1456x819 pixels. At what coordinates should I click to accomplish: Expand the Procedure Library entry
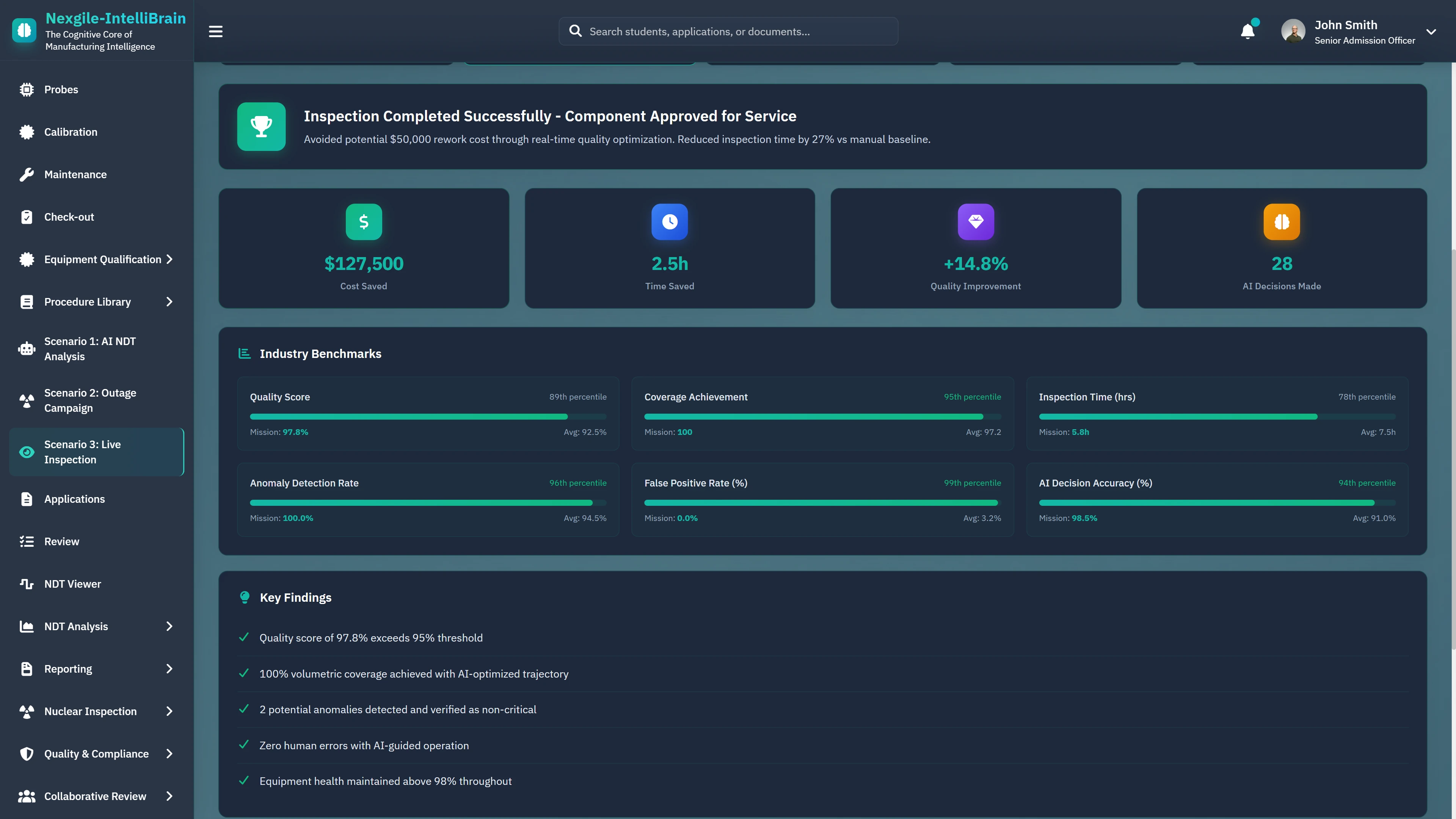point(88,301)
